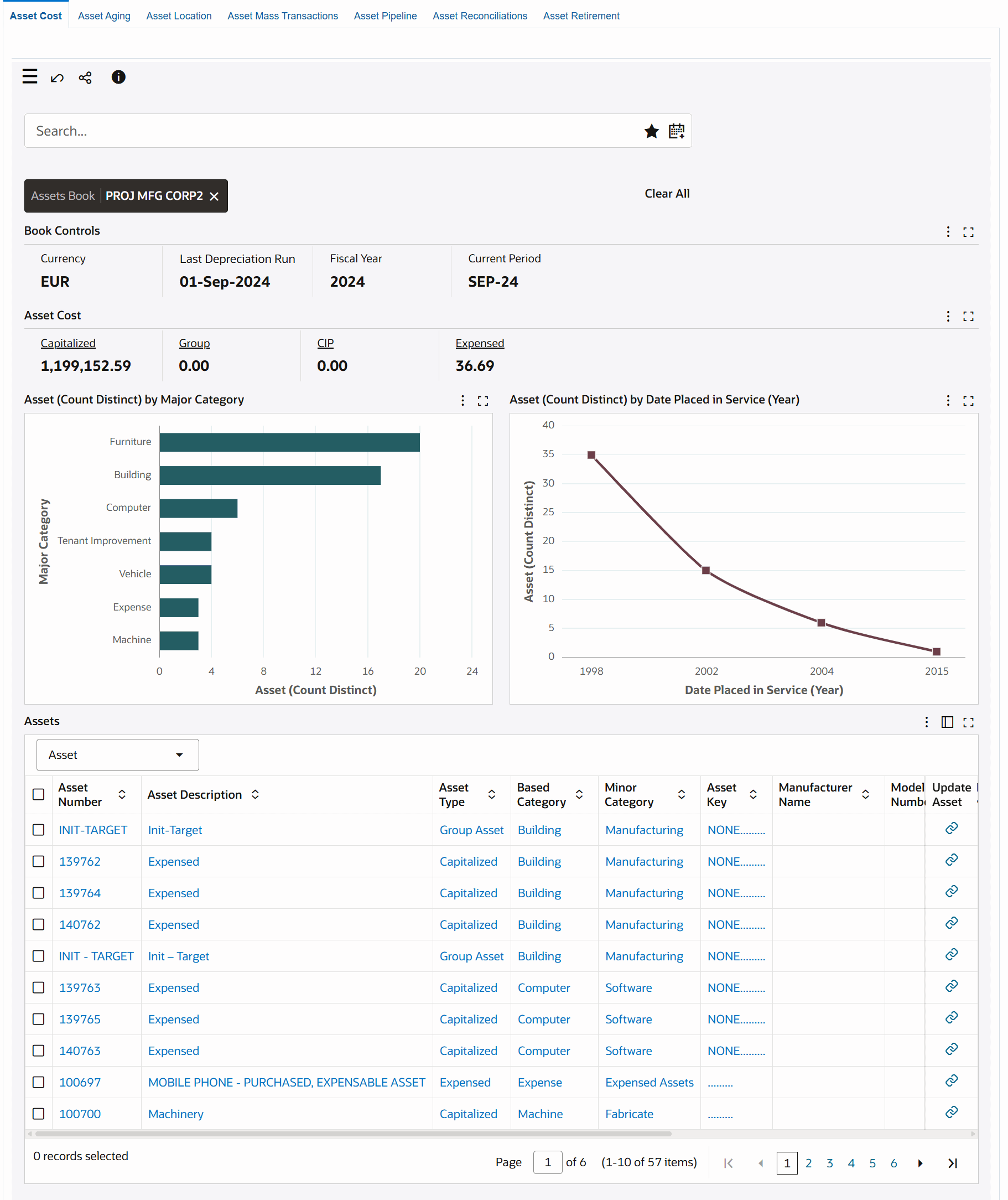Click the share icon
Screen dimensions: 1008x1200
[85, 77]
